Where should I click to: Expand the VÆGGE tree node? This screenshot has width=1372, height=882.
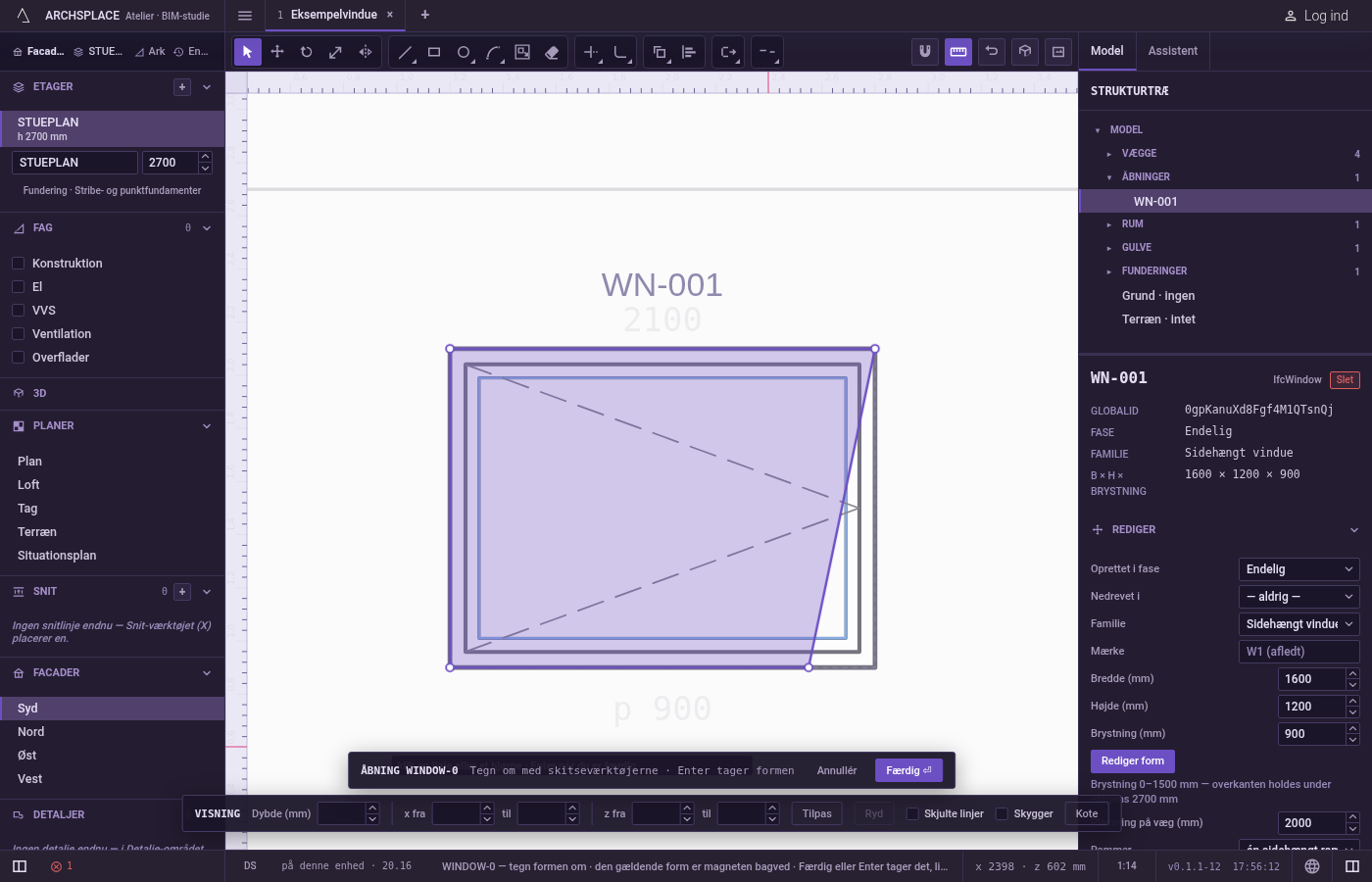[1109, 154]
